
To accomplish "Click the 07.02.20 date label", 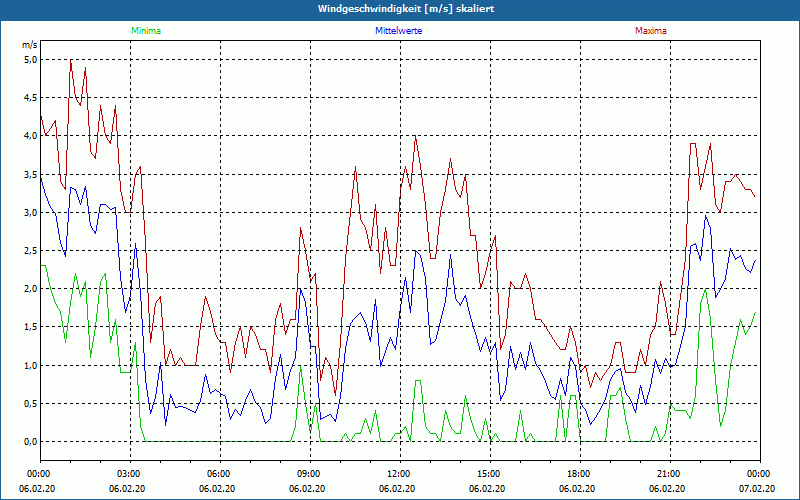I will click(757, 489).
